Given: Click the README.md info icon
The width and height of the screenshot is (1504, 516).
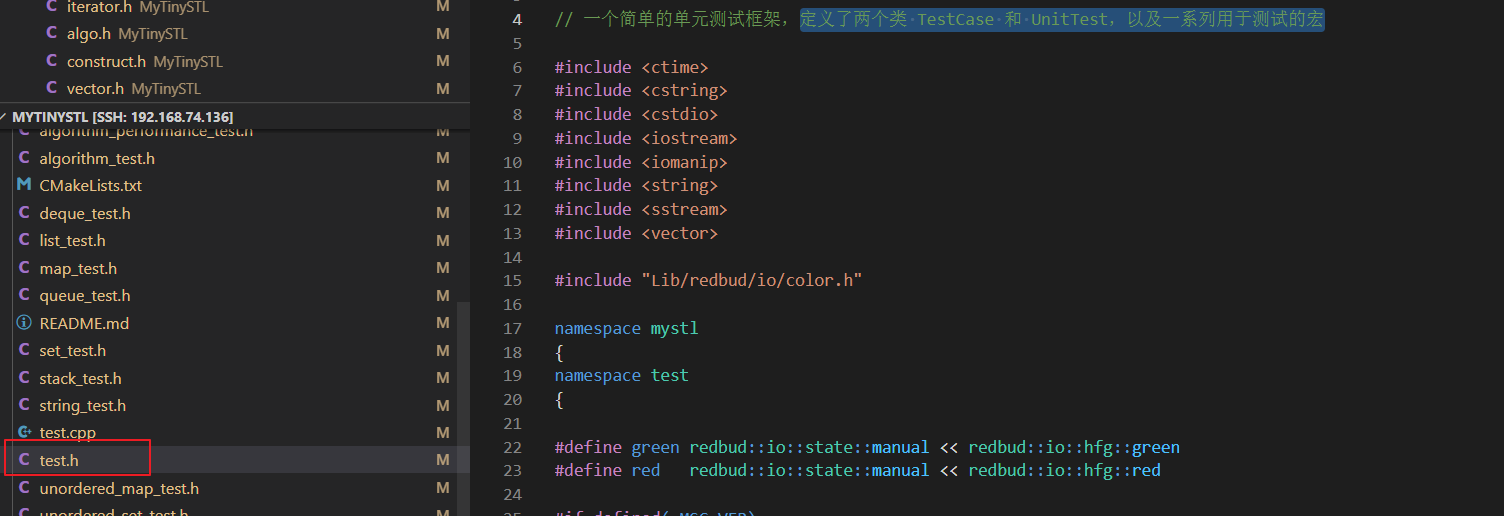Looking at the screenshot, I should tap(24, 323).
